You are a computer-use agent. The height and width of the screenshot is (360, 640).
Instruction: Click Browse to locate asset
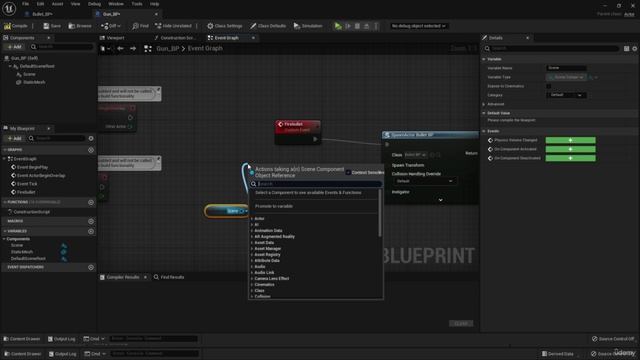pos(80,26)
